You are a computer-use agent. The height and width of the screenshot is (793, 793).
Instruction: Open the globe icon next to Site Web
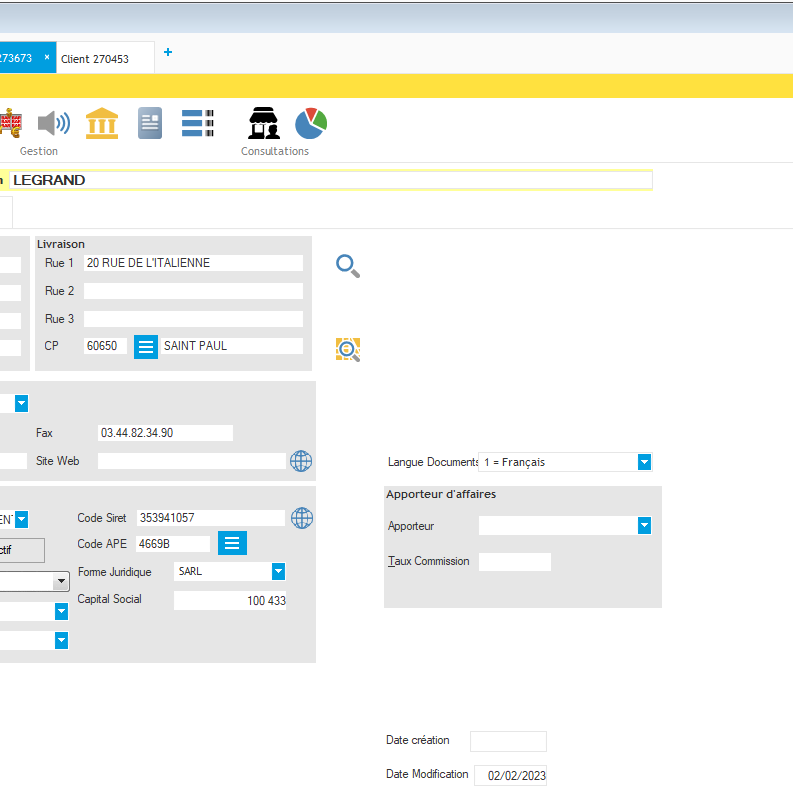click(301, 461)
